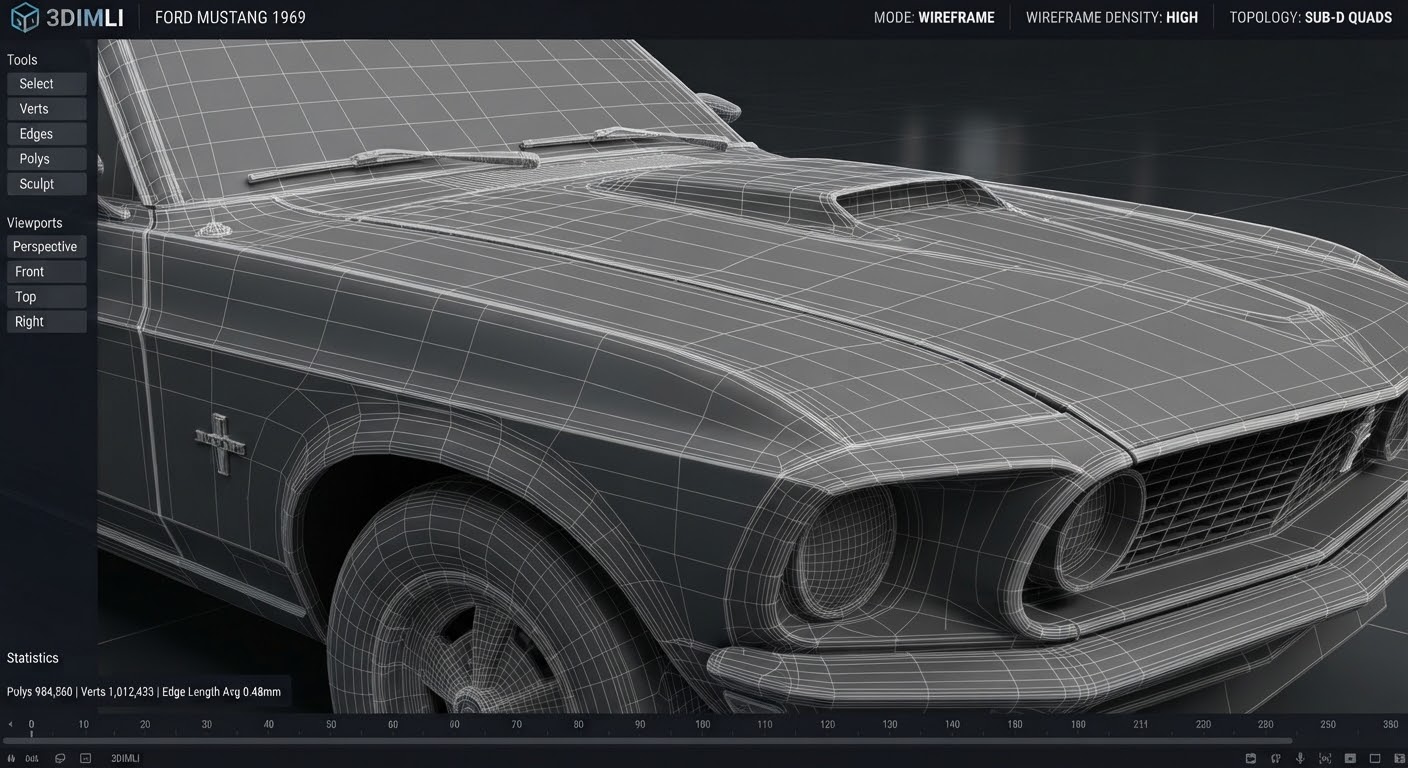Click the first icon of the bottom-right group
This screenshot has height=768, width=1408.
(x=1251, y=759)
